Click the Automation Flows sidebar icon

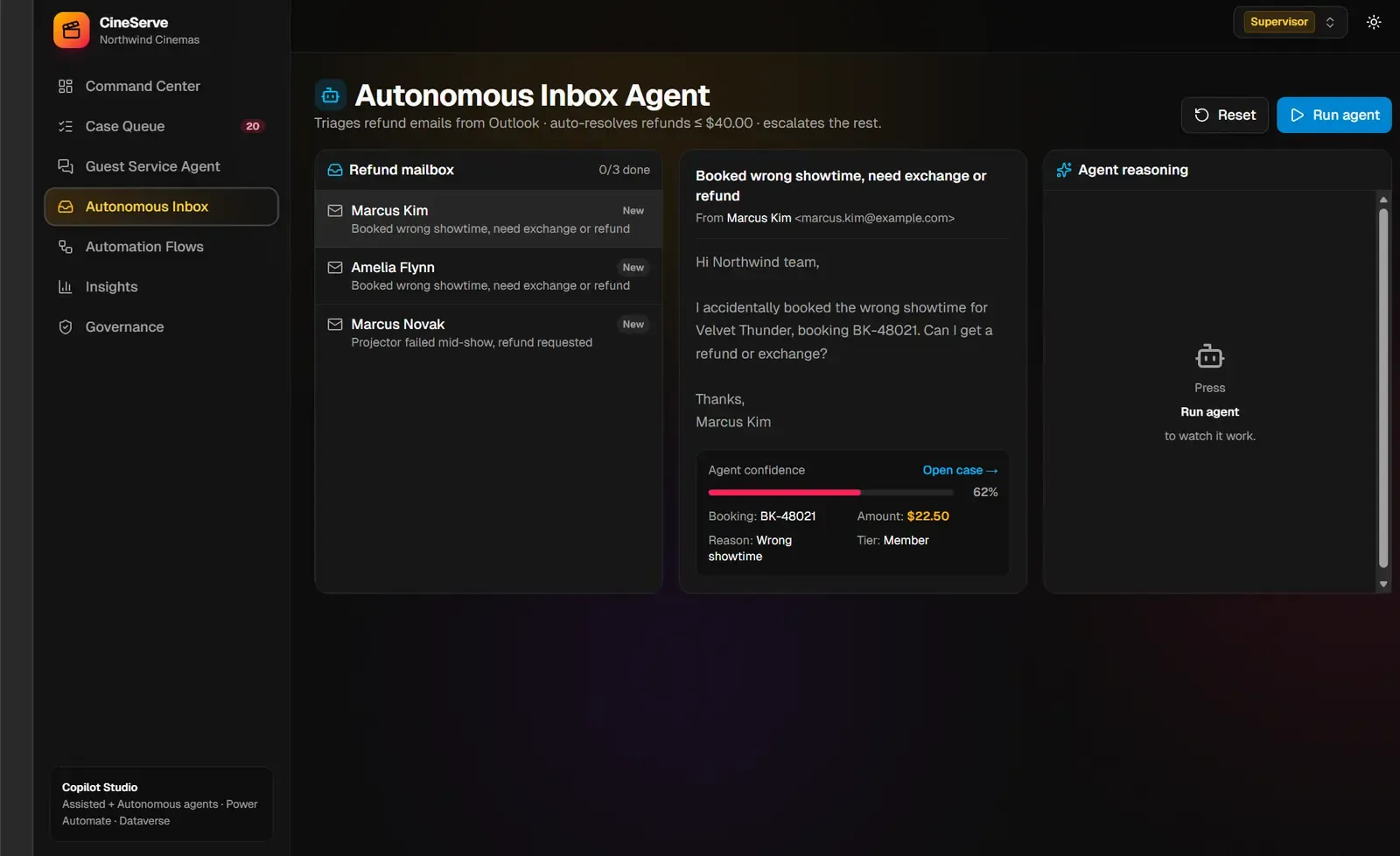[x=66, y=247]
